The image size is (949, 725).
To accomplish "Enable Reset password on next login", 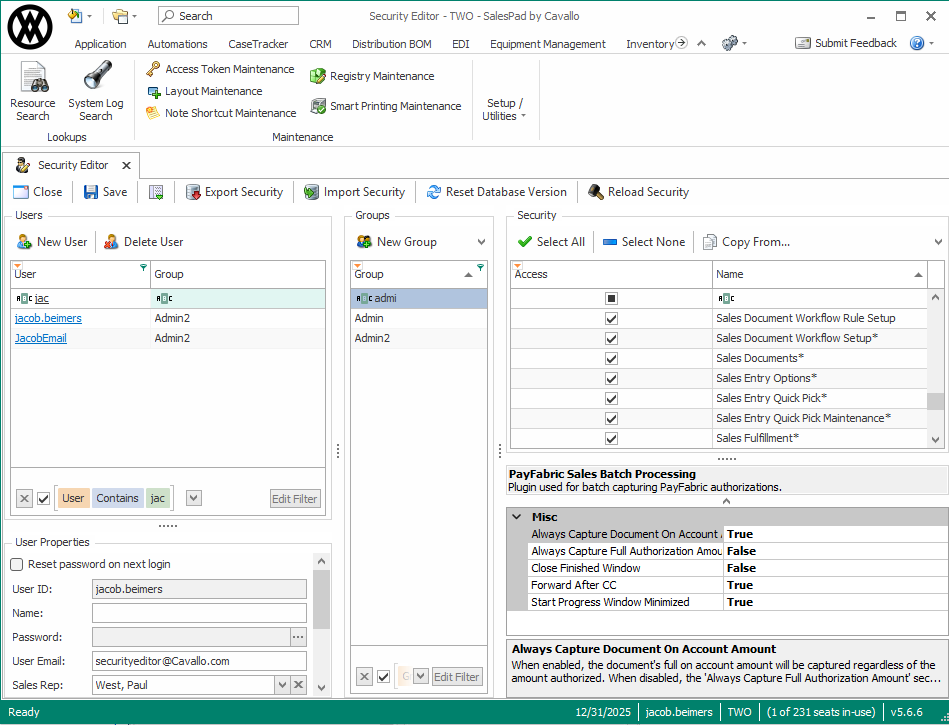I will 17,564.
